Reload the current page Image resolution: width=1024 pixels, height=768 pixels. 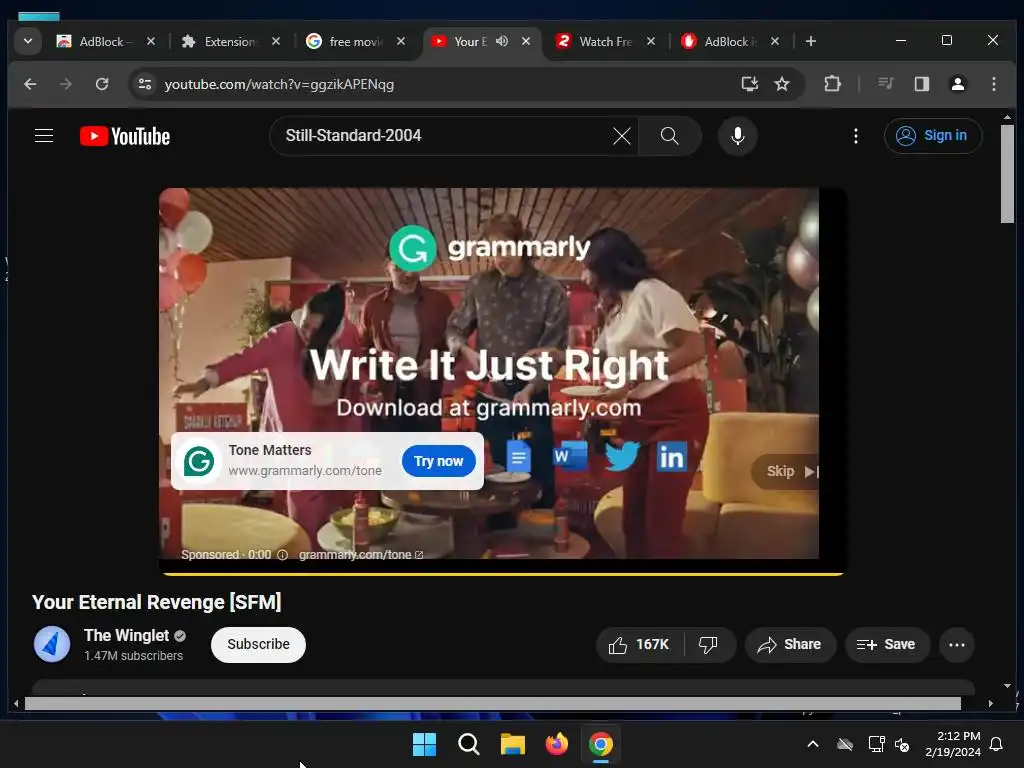[102, 84]
